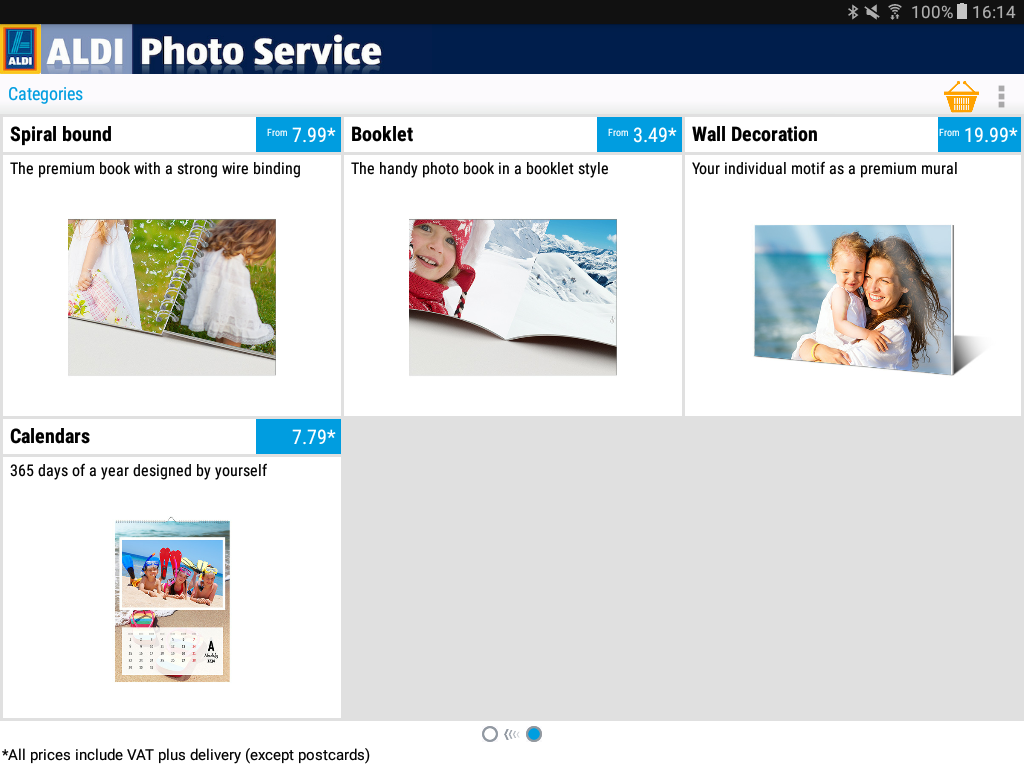Select the mother and child mural image
Viewport: 1024px width, 768px height.
tap(854, 299)
